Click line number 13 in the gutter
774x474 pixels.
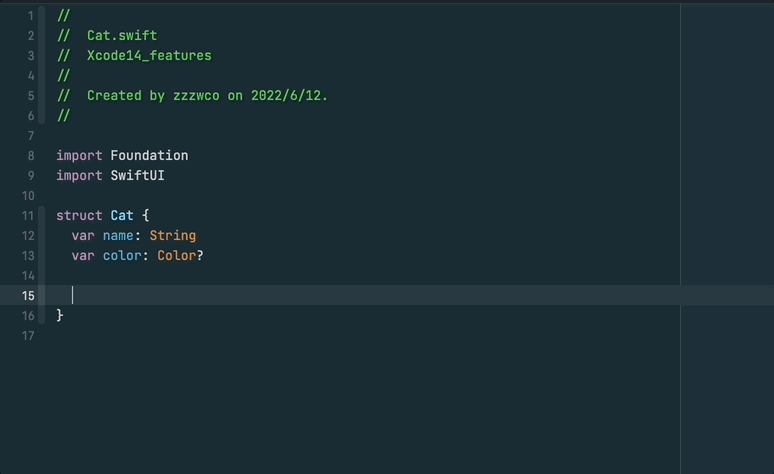coord(28,256)
